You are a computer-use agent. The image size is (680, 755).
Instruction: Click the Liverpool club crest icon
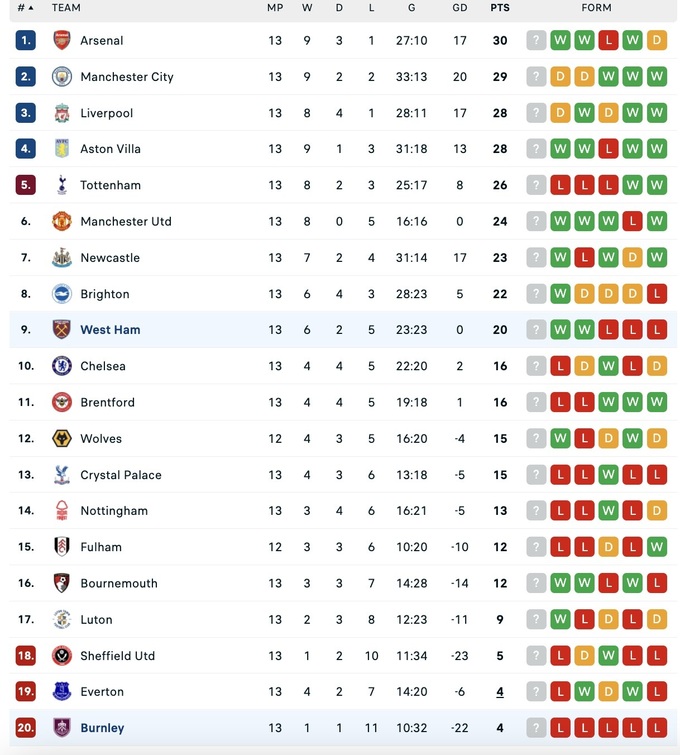pos(62,113)
